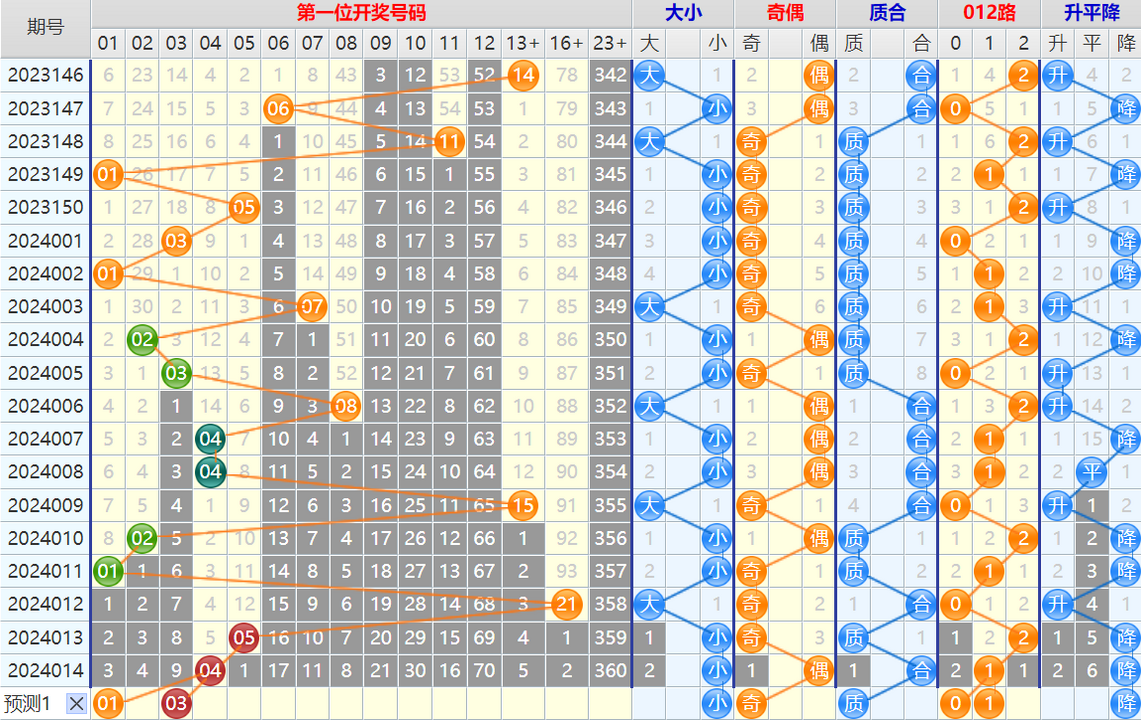
Task: Remove 预测1 row with the X button
Action: click(76, 703)
